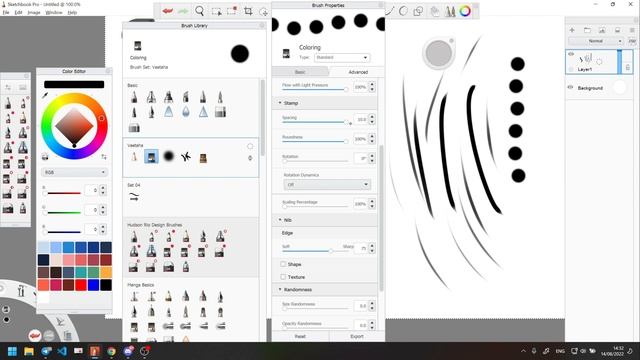Open the Edit menu
The width and height of the screenshot is (640, 360).
18,13
